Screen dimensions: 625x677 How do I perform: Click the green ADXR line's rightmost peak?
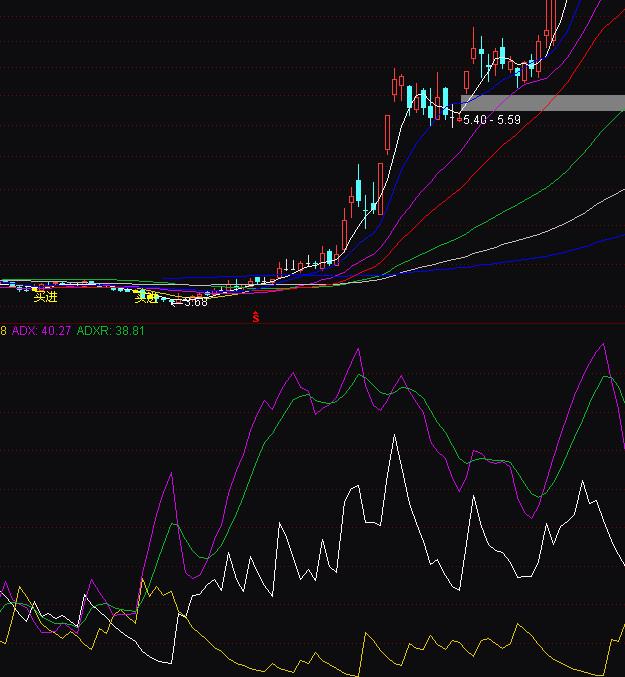click(606, 377)
